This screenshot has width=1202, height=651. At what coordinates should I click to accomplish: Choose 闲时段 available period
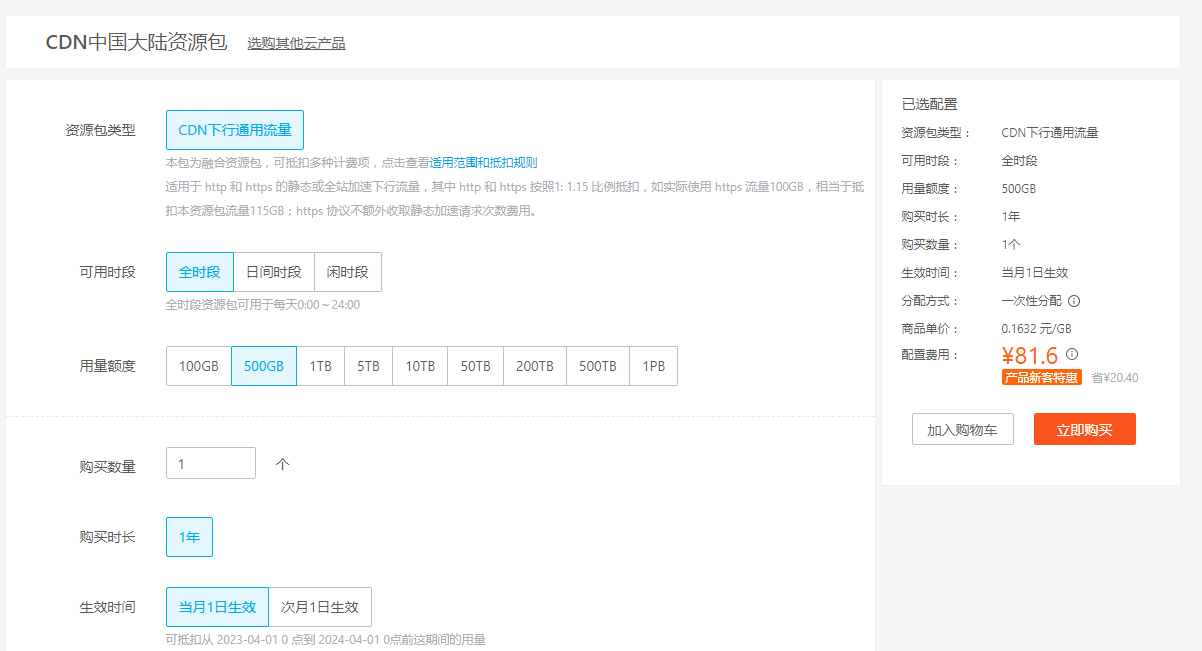click(x=348, y=272)
